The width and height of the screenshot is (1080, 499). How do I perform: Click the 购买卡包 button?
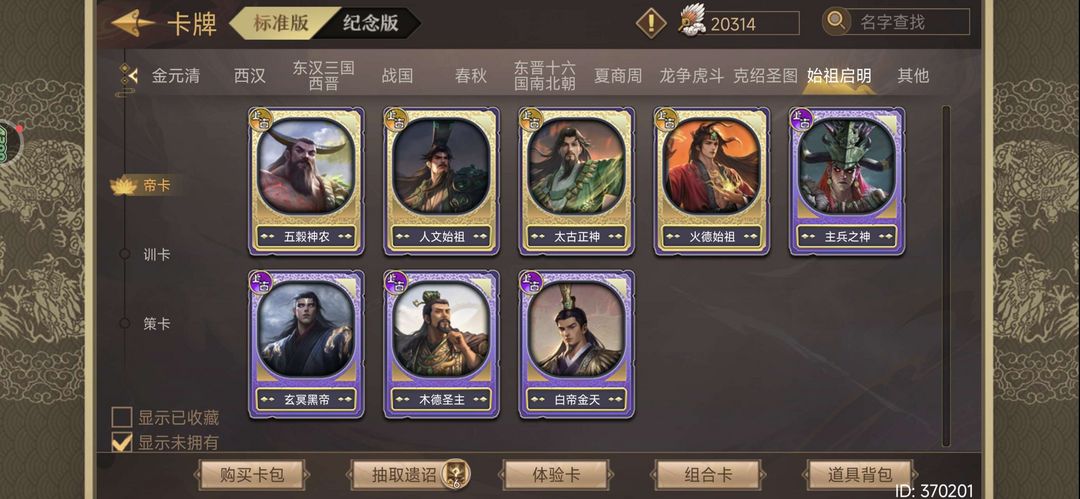click(251, 475)
